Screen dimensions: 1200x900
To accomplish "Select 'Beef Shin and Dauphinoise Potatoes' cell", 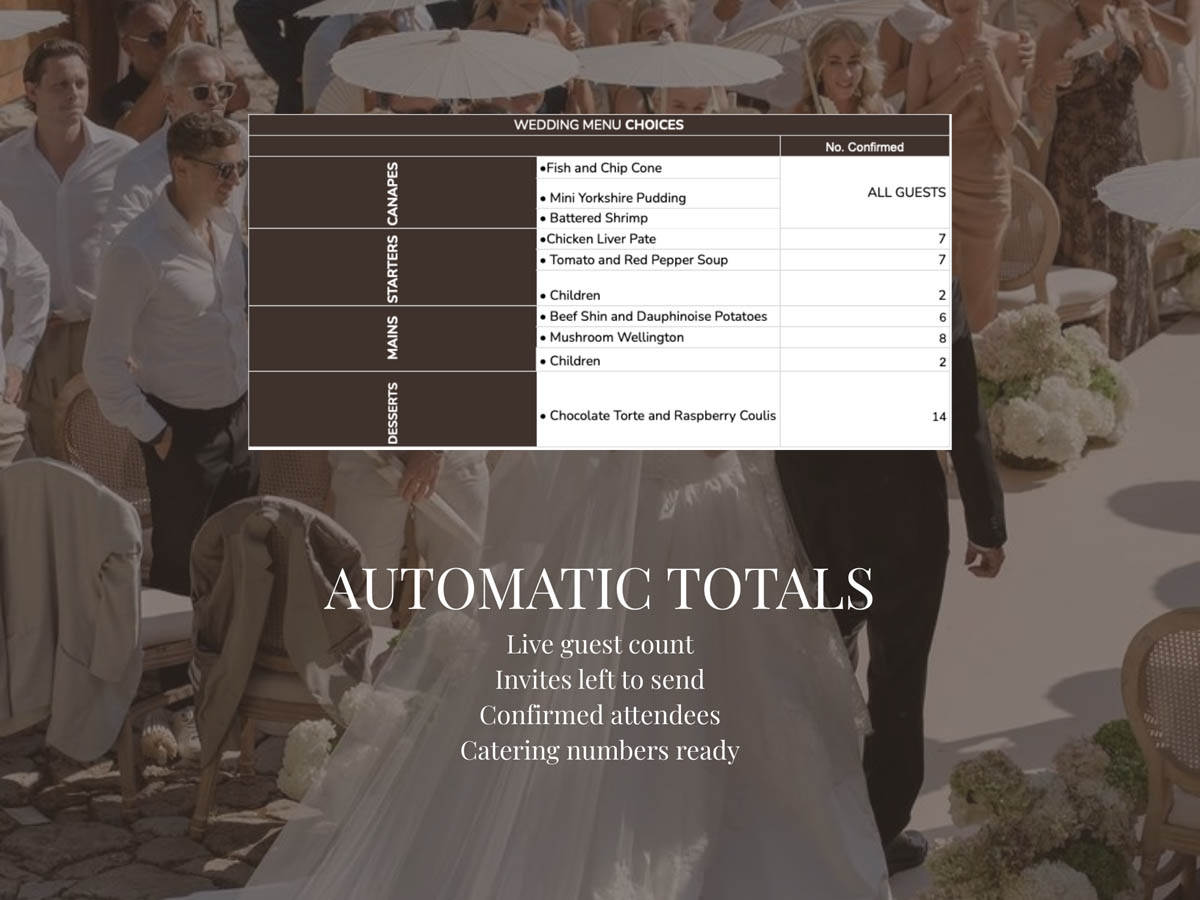I will click(x=658, y=316).
